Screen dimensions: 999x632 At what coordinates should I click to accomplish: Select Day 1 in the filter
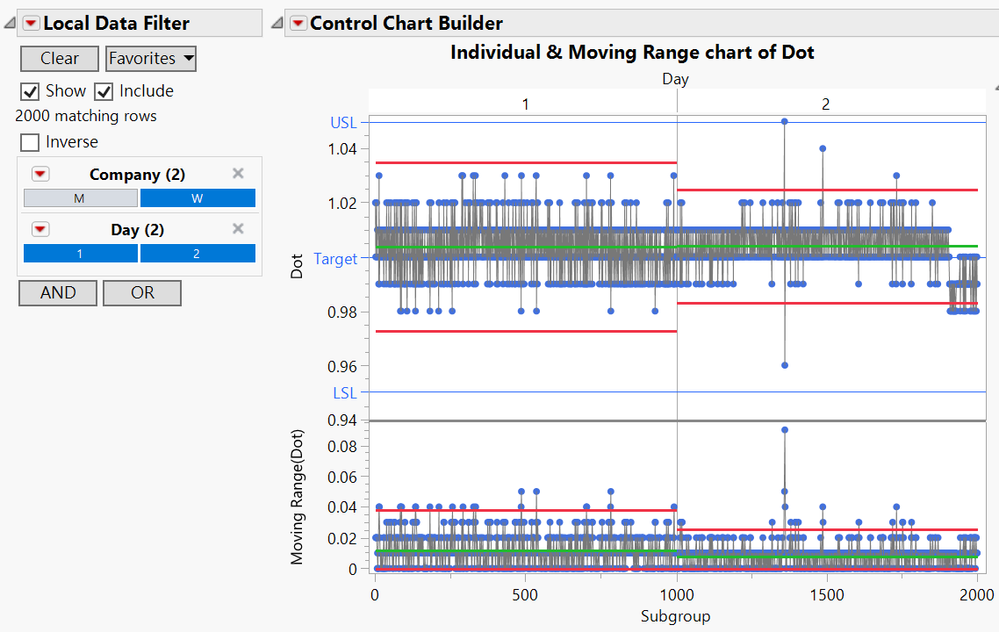[x=81, y=254]
